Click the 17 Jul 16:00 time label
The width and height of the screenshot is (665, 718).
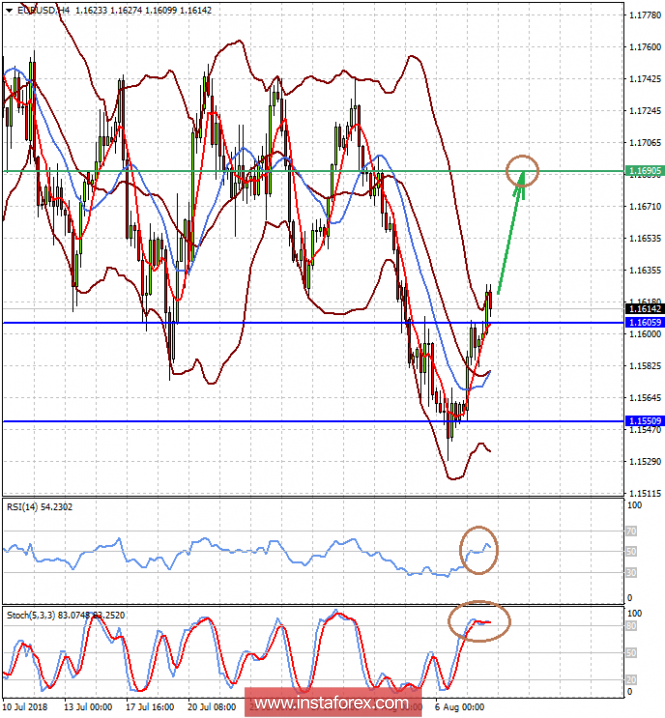pos(150,707)
